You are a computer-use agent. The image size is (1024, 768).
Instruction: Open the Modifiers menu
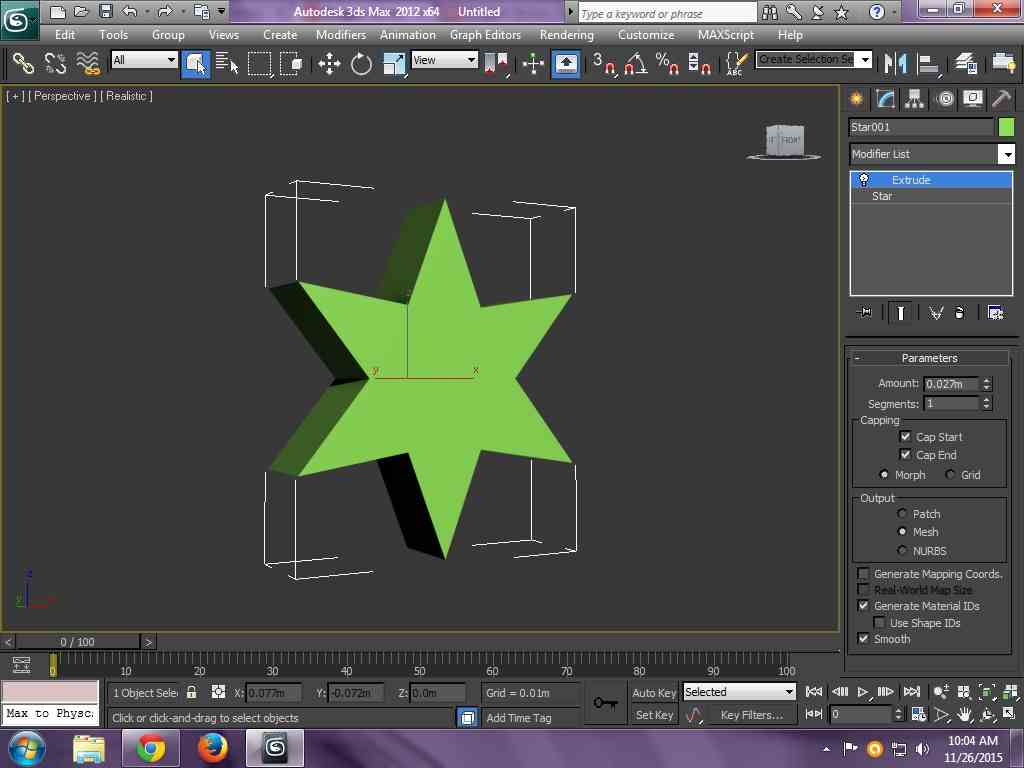341,34
